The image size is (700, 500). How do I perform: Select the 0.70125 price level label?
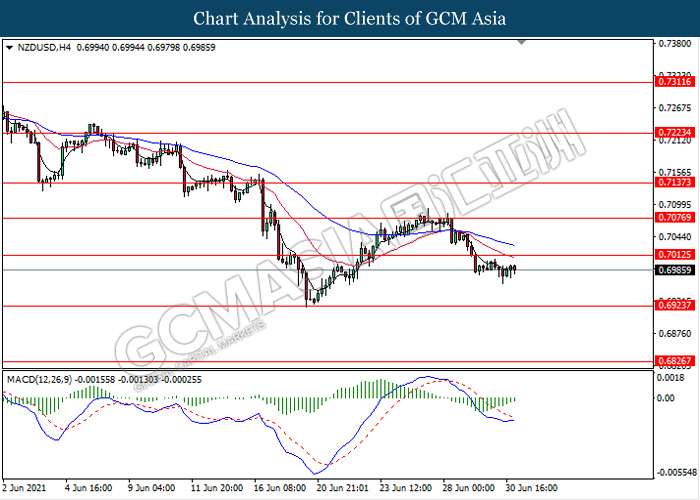point(675,254)
